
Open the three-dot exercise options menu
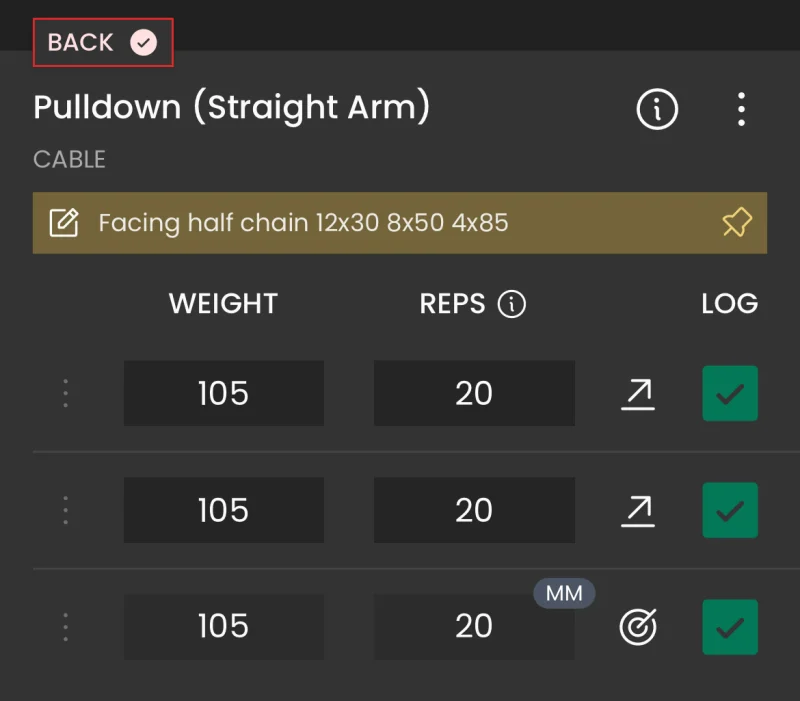coord(741,109)
